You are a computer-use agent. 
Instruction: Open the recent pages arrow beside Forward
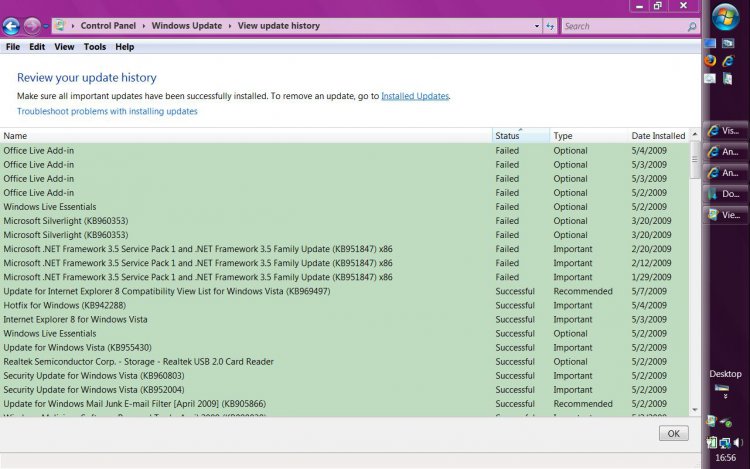click(x=46, y=26)
